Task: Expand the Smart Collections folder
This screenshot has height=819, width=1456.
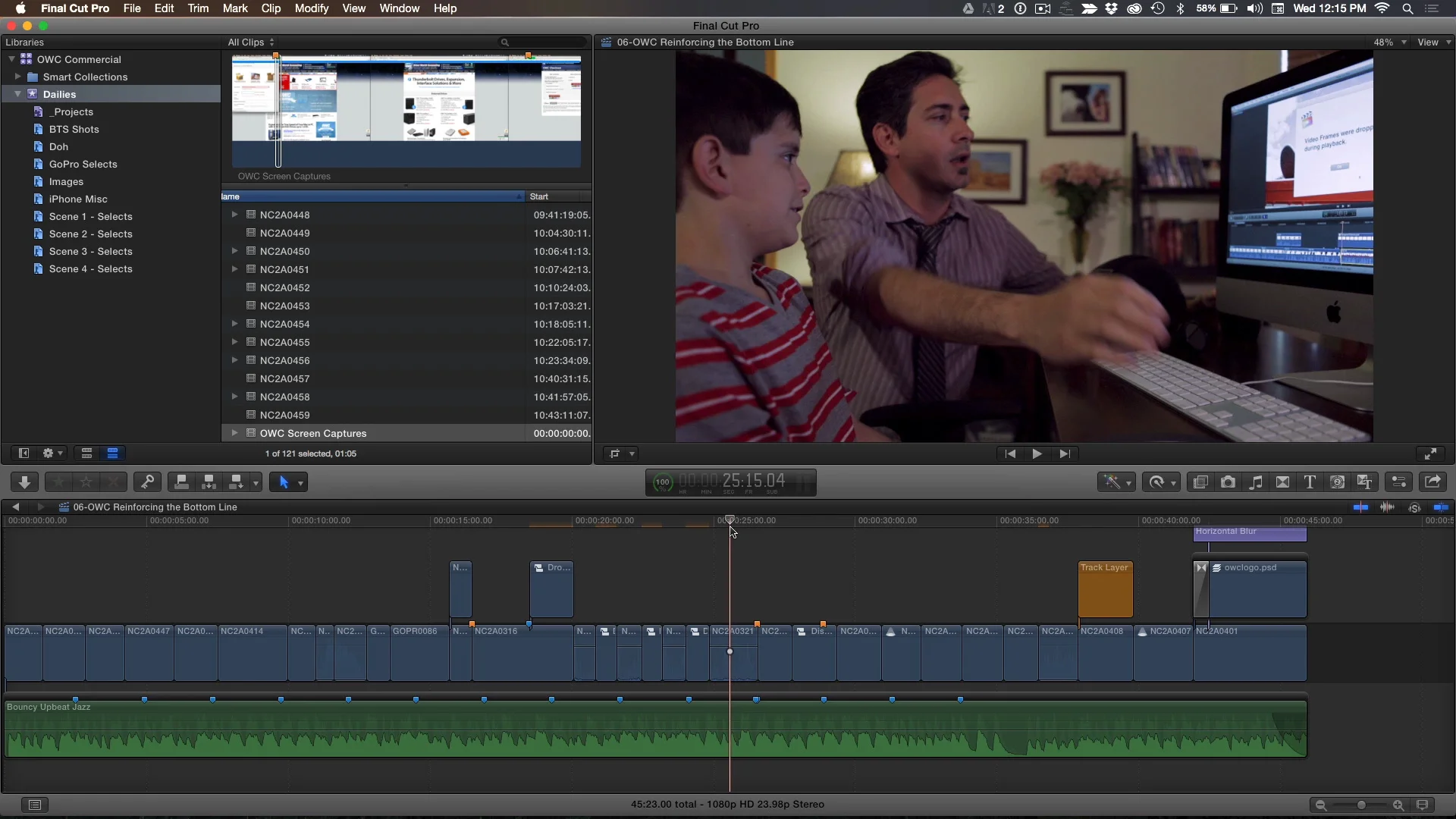Action: [17, 77]
